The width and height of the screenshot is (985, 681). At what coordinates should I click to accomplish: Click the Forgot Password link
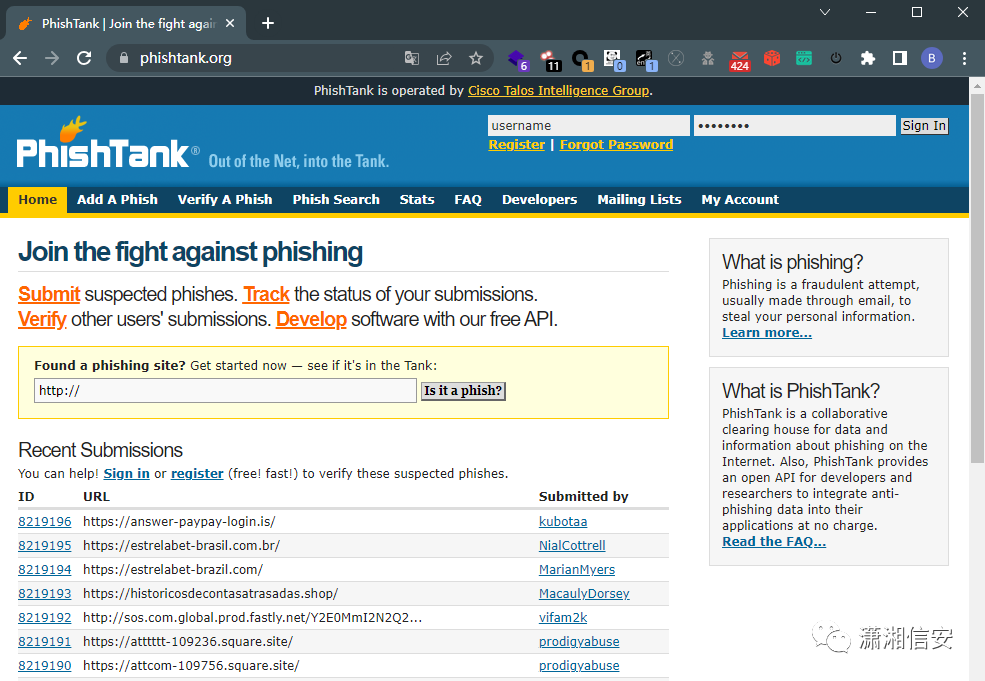pos(616,144)
